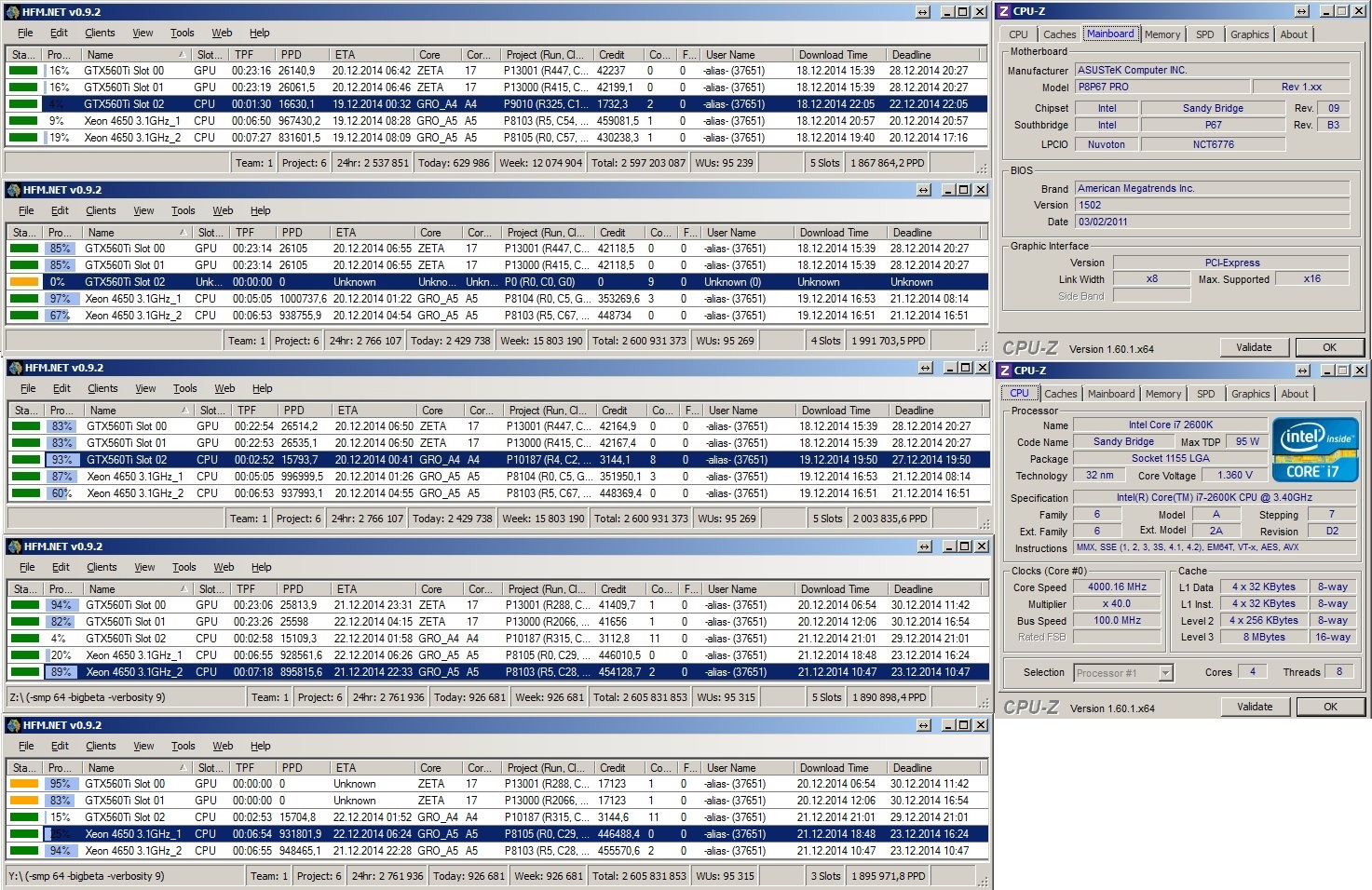
Task: Click the resize grip beside 1 867 864,2 PPD
Action: [x=981, y=168]
